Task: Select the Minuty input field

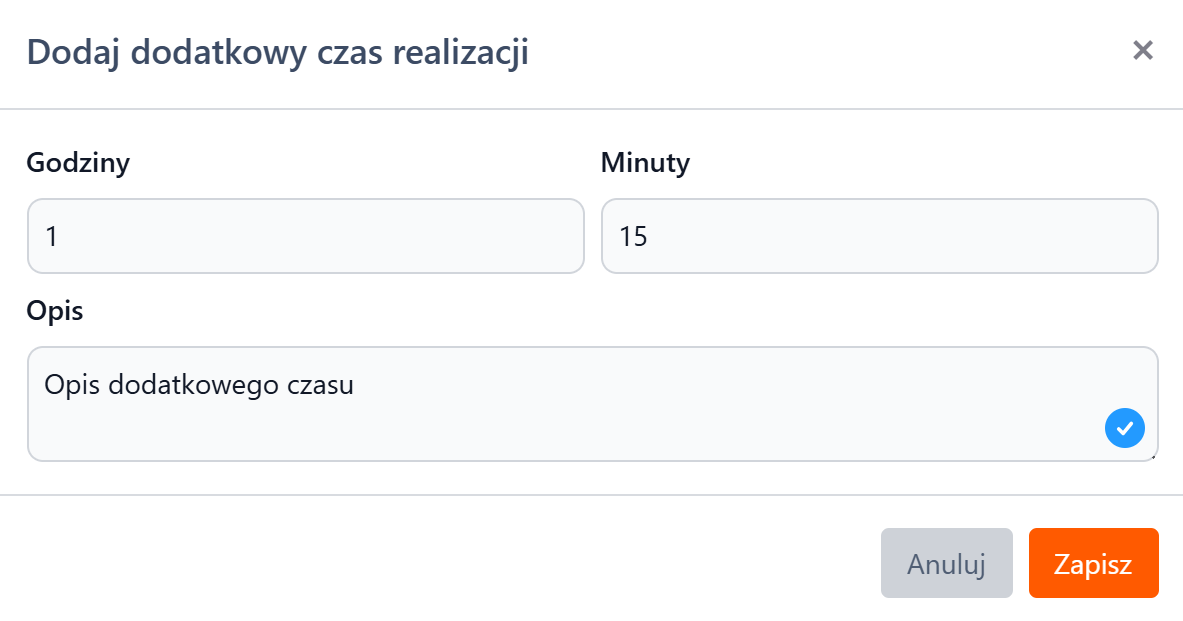Action: coord(880,236)
